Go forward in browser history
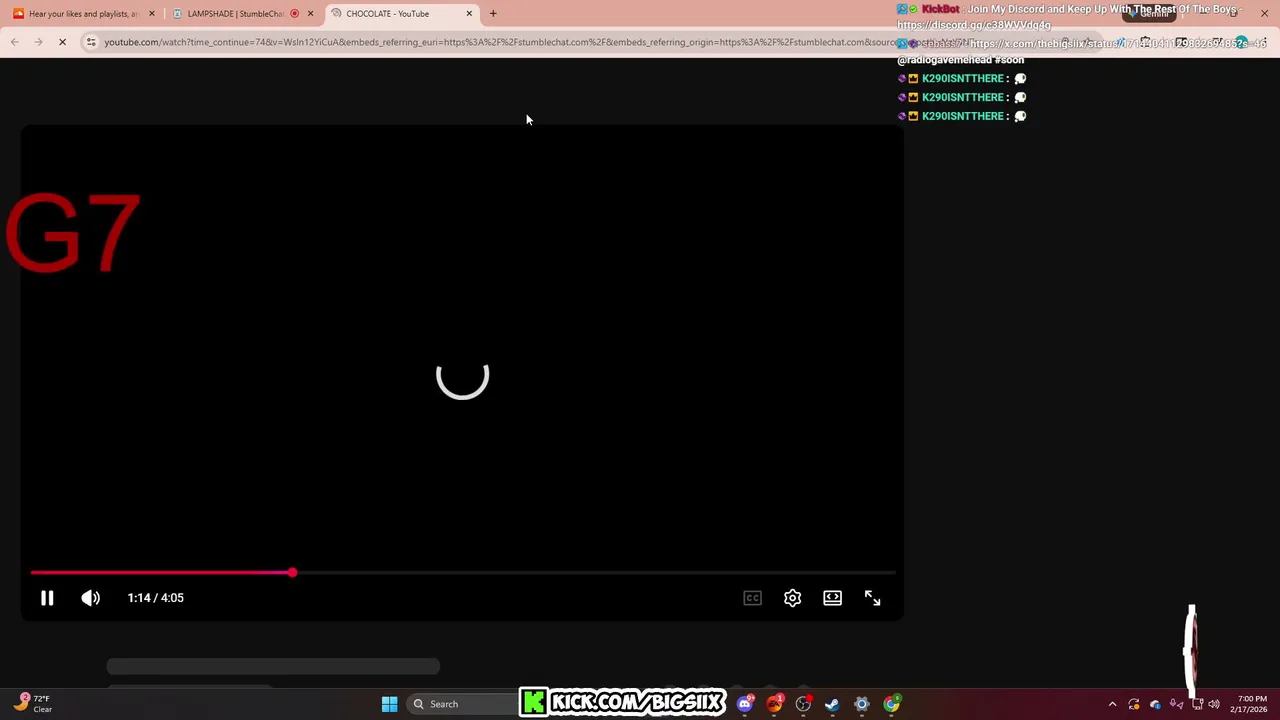Viewport: 1280px width, 720px height. click(38, 42)
